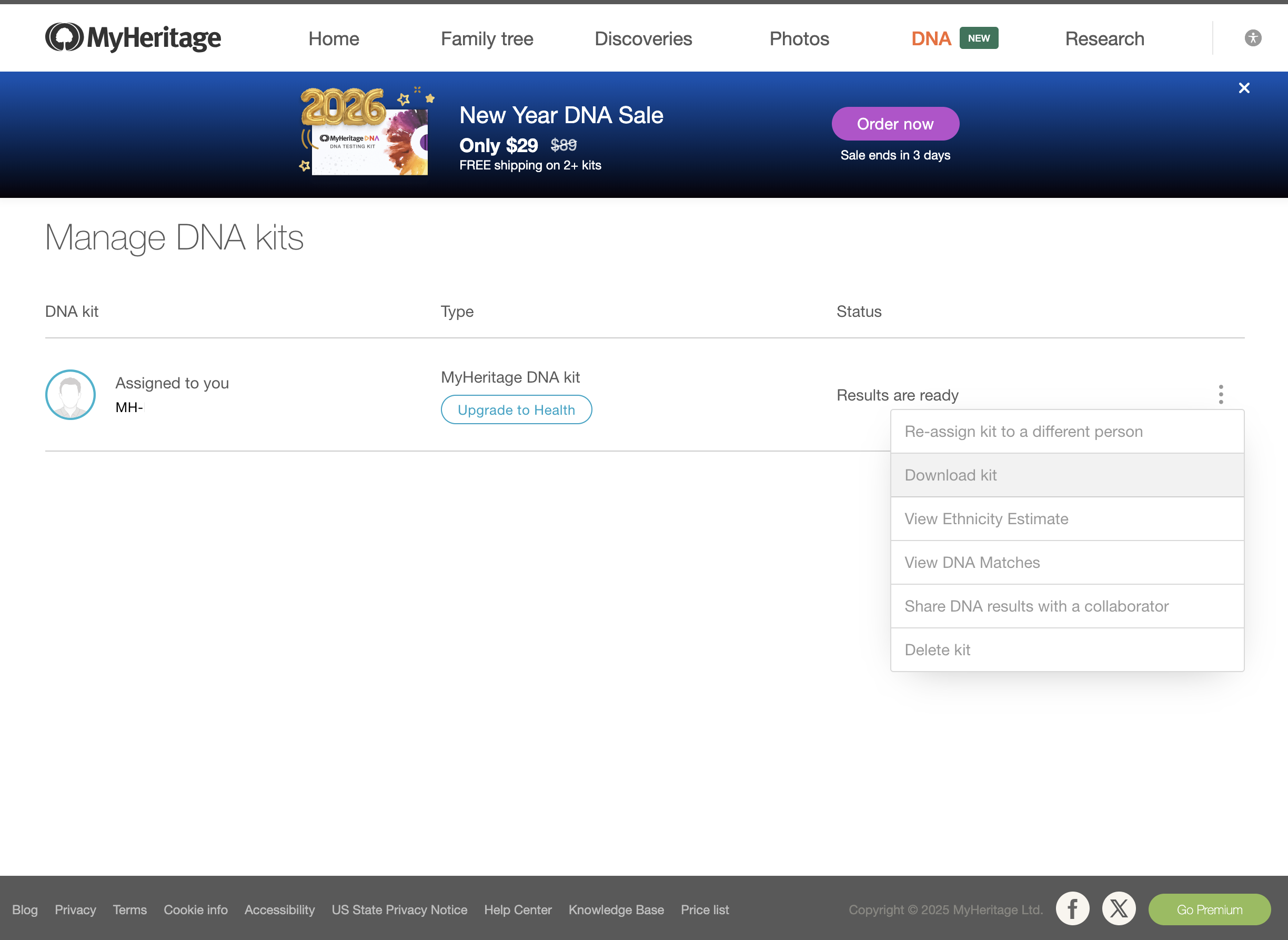Screen dimensions: 1288x940
Task: Open the Knowledge Base footer link
Action: [617, 909]
